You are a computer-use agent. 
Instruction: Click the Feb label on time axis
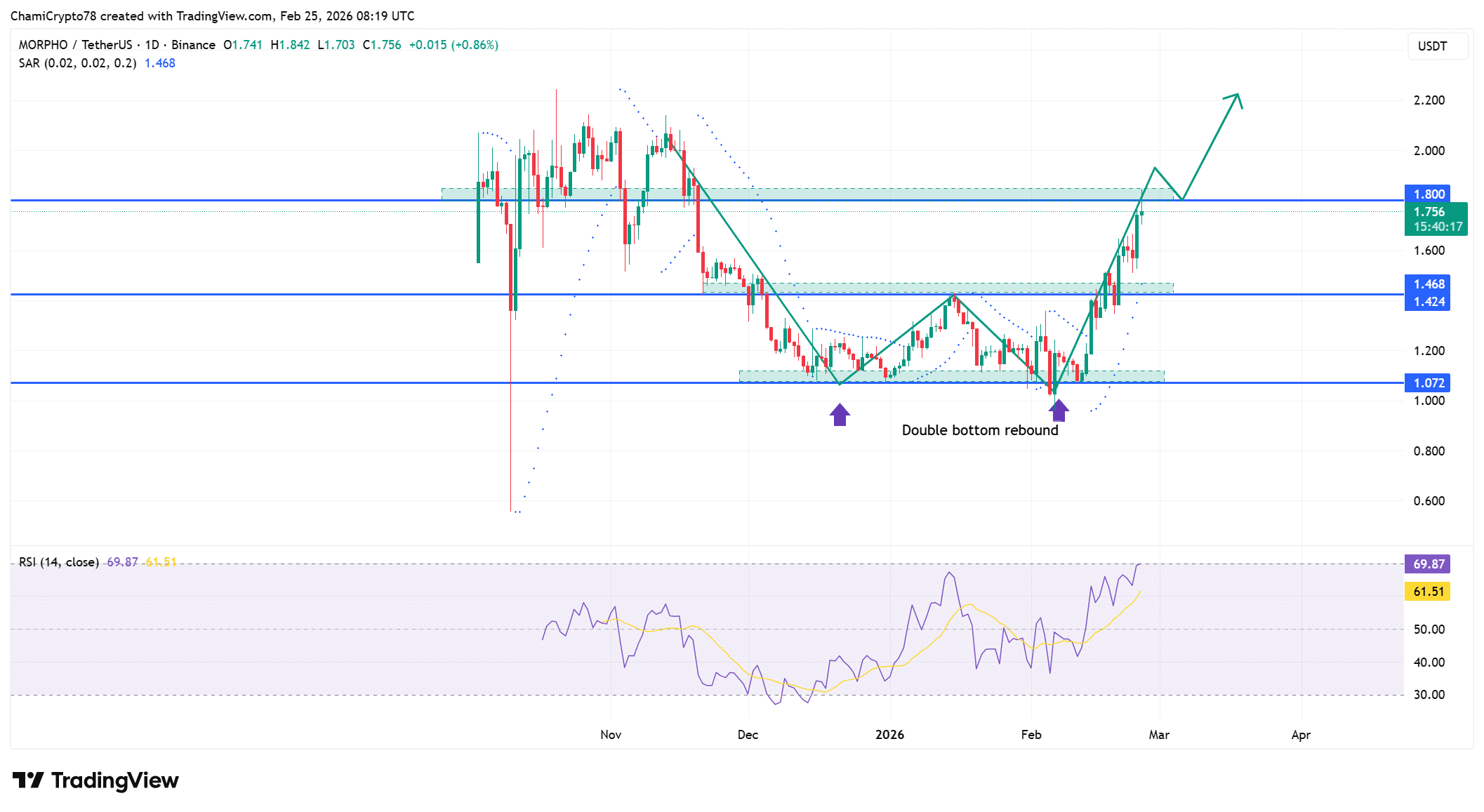[1031, 735]
